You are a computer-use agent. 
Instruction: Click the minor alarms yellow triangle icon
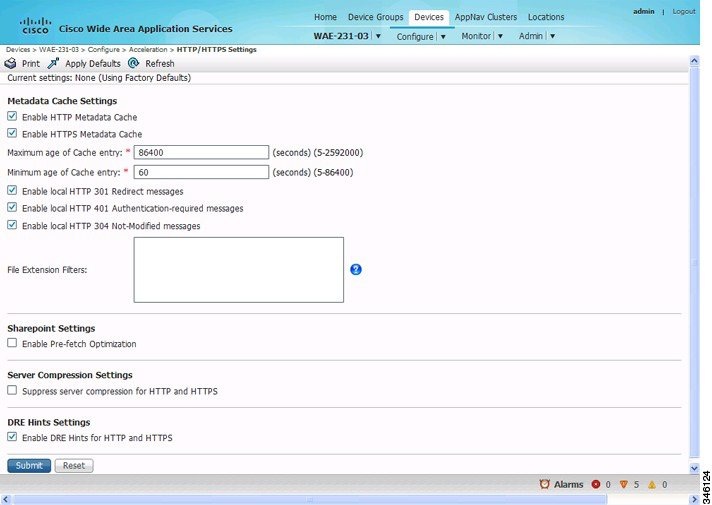point(652,485)
